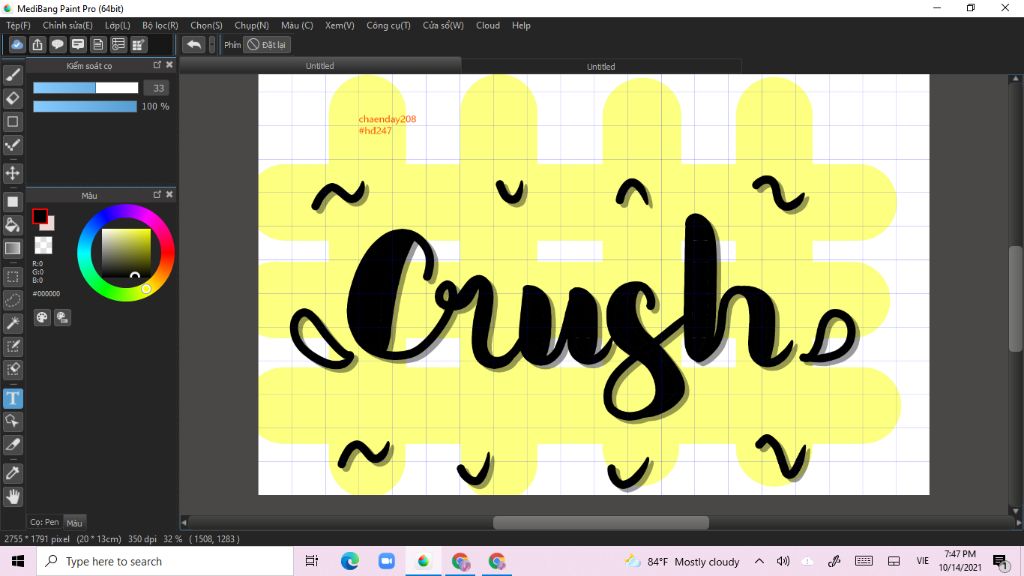1024x576 pixels.
Task: Select the Hand pan tool
Action: coord(12,496)
